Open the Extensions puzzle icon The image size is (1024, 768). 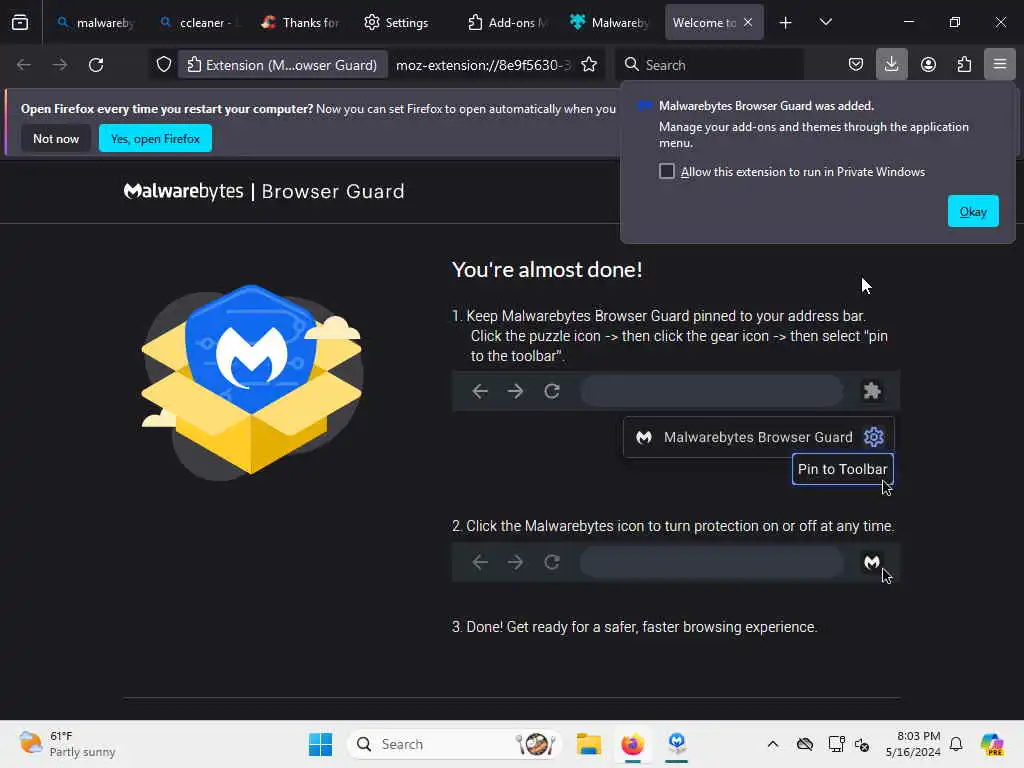tap(964, 65)
